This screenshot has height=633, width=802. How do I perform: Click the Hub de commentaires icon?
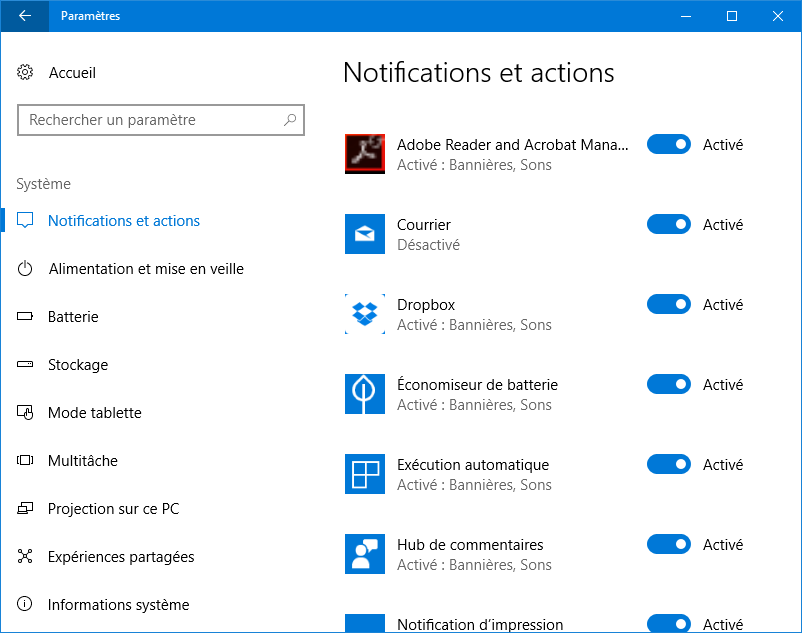click(365, 554)
